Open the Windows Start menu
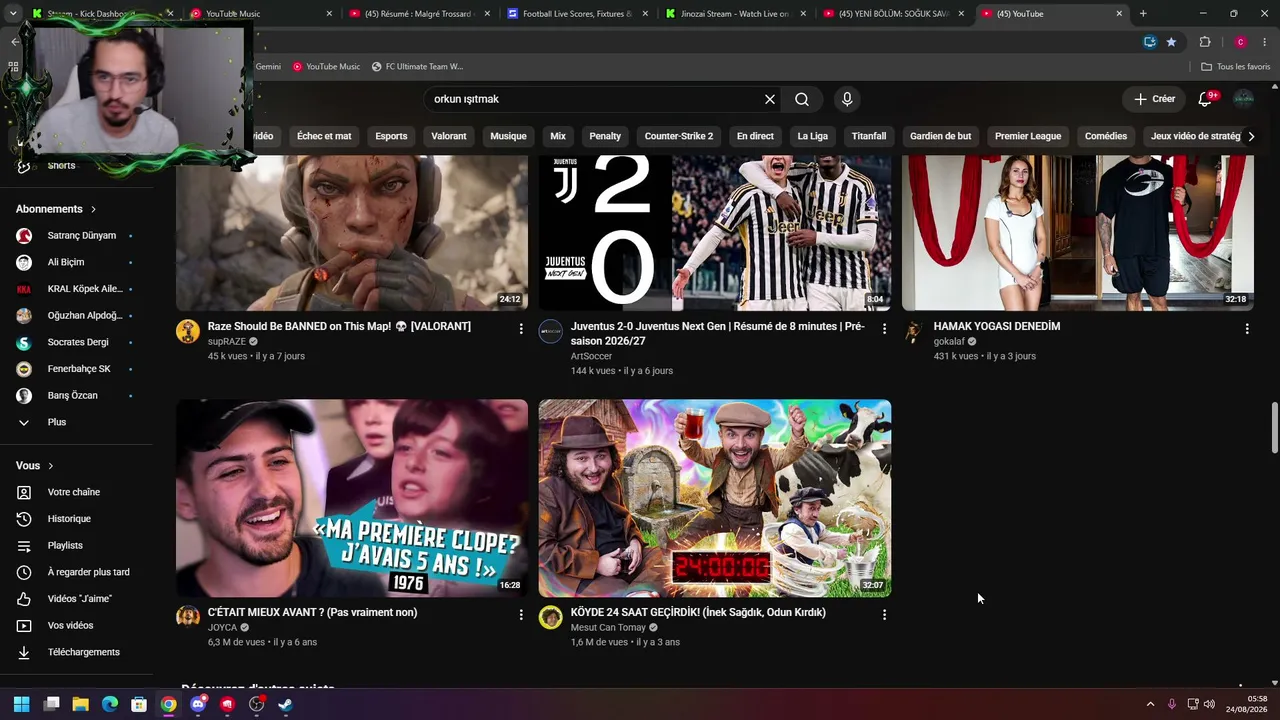This screenshot has width=1280, height=720. pyautogui.click(x=21, y=704)
